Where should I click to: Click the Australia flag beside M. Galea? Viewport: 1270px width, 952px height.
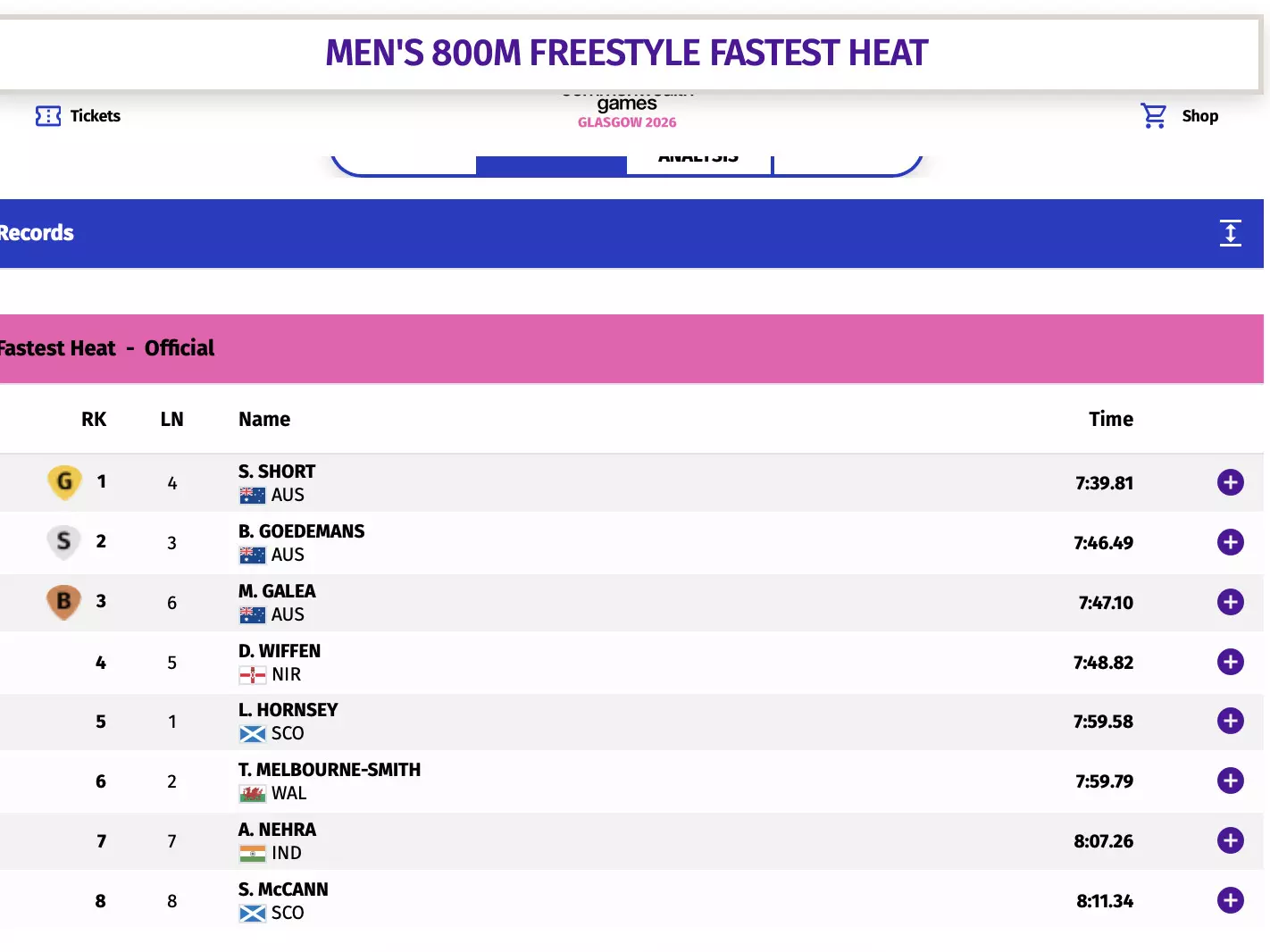(253, 615)
